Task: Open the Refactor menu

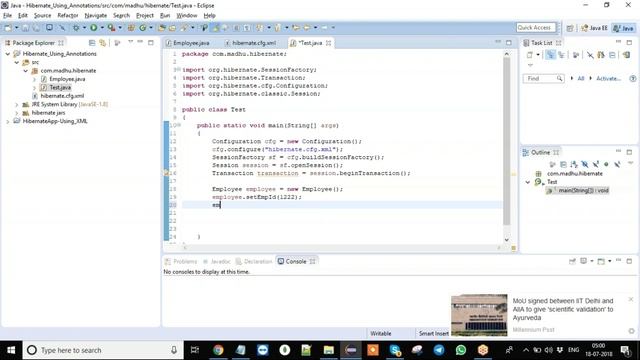Action: 68,16
